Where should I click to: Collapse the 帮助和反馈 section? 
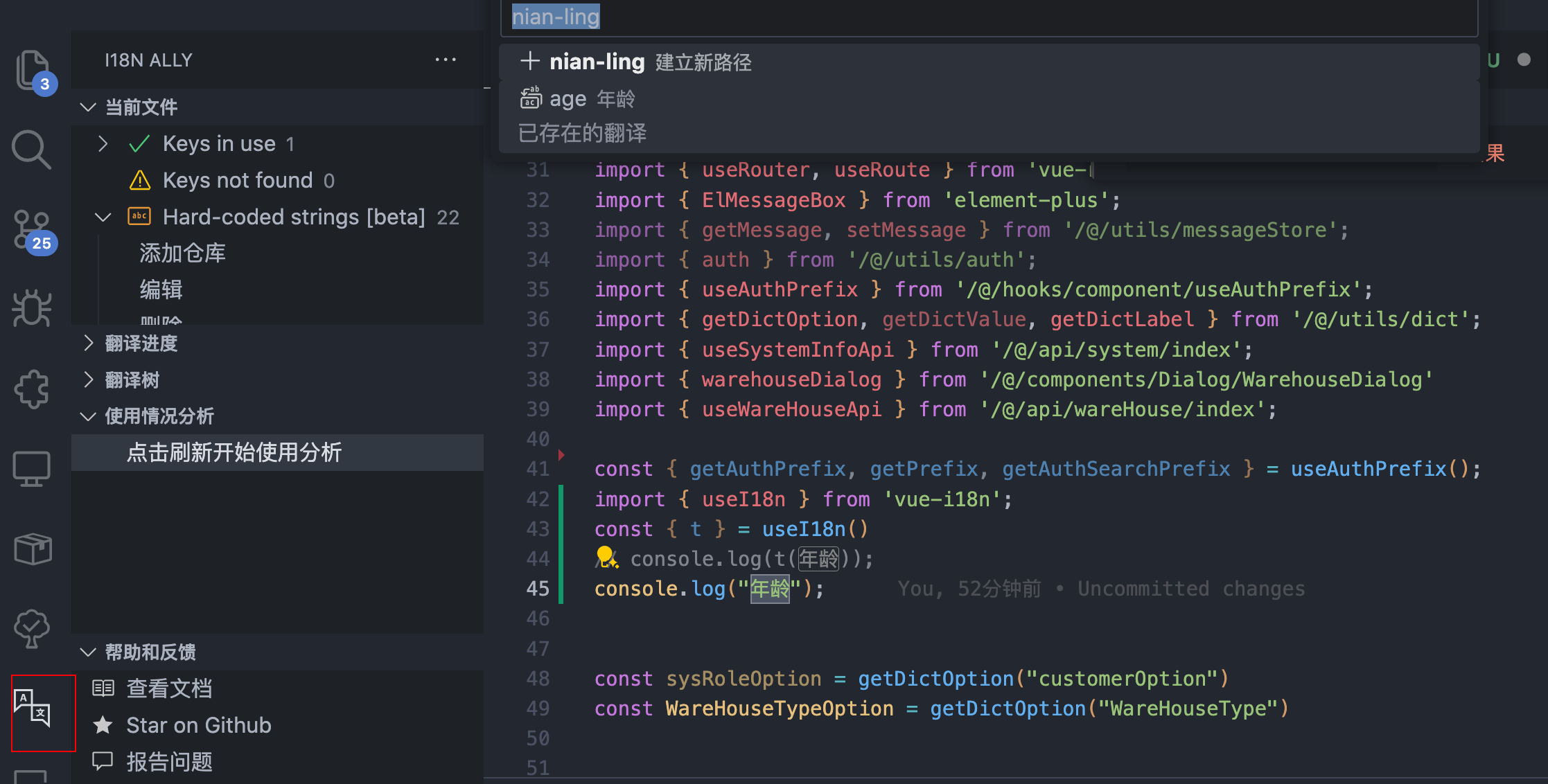tap(88, 652)
